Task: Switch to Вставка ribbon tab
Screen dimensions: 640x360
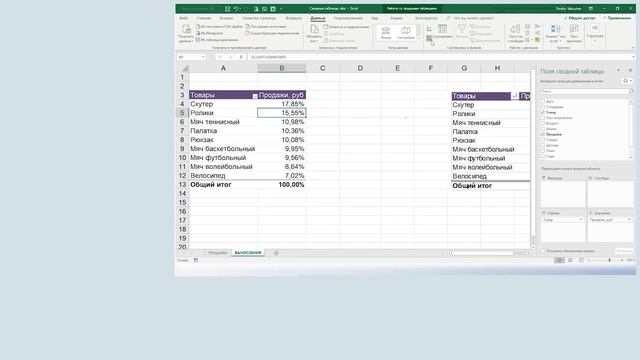Action: pyautogui.click(x=226, y=18)
